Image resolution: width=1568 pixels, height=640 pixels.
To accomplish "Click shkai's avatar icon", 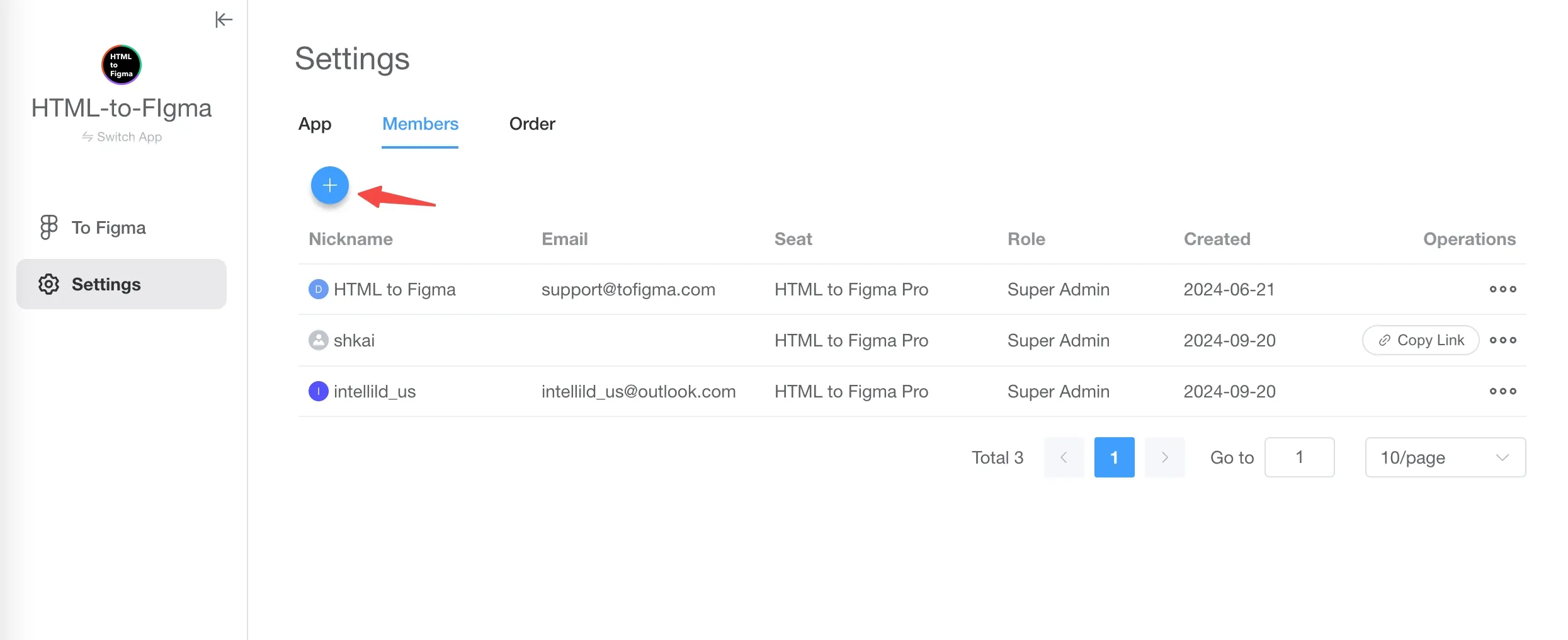I will point(319,340).
